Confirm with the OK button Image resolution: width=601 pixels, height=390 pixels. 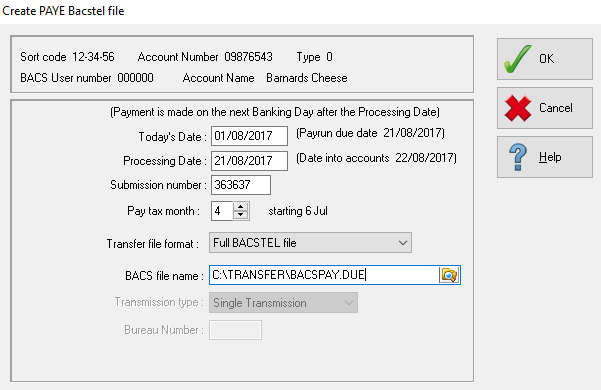tap(545, 59)
